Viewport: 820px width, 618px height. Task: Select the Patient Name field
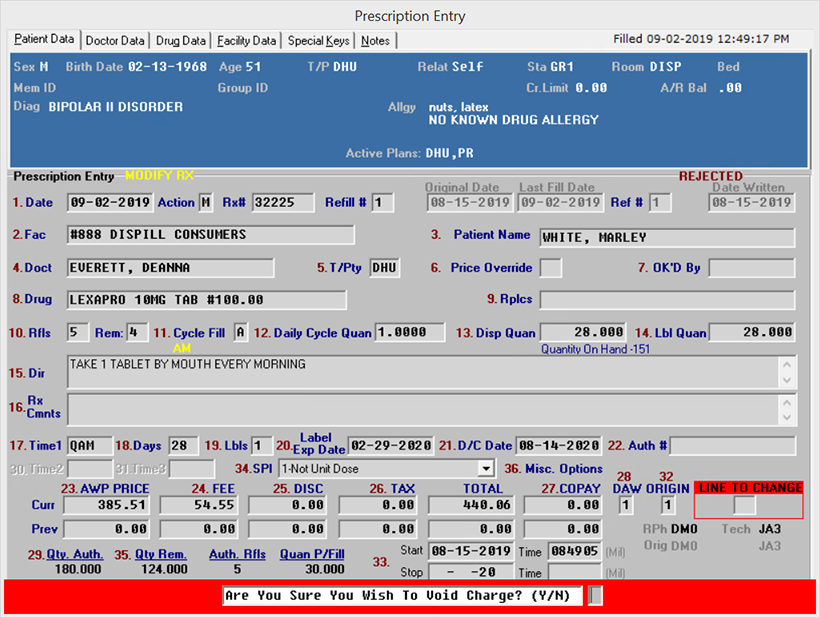[666, 238]
